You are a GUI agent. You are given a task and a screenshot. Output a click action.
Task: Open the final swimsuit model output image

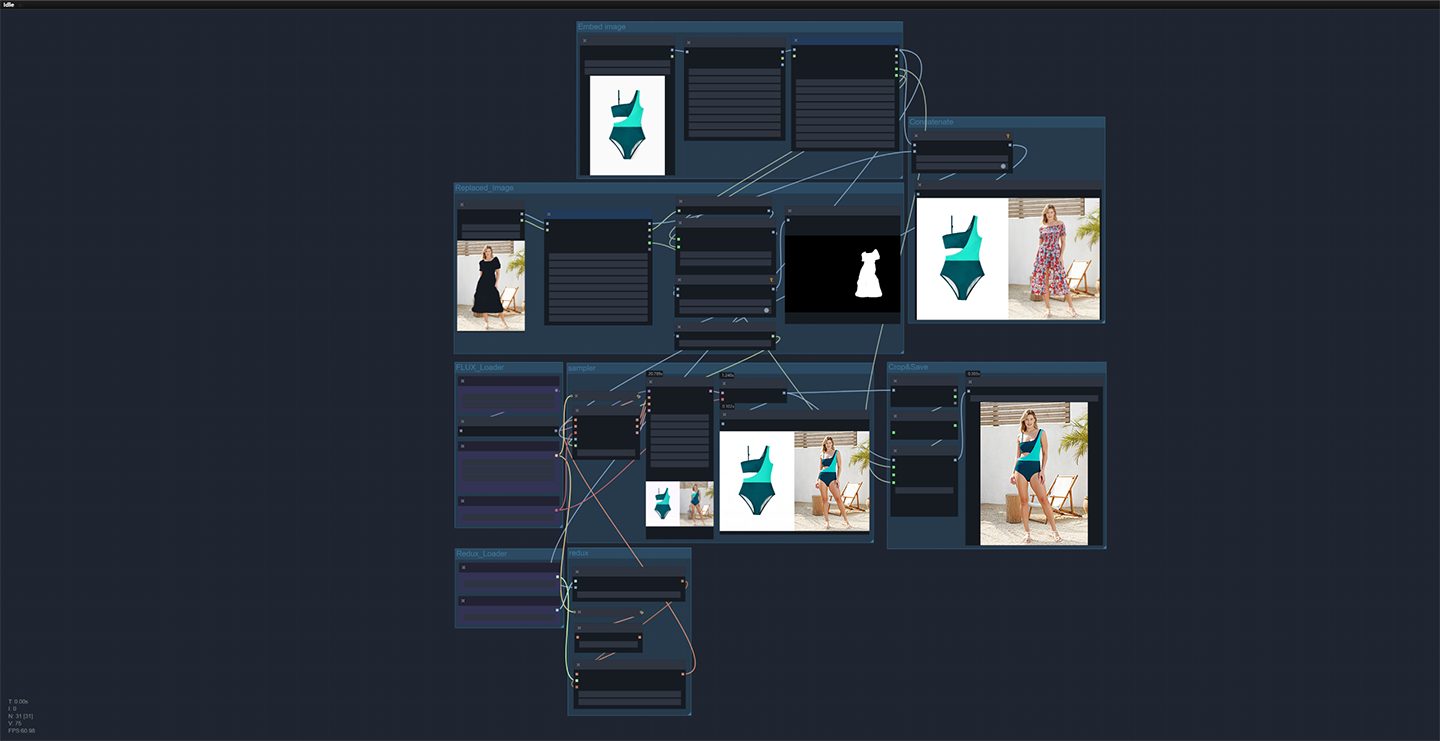coord(1033,473)
